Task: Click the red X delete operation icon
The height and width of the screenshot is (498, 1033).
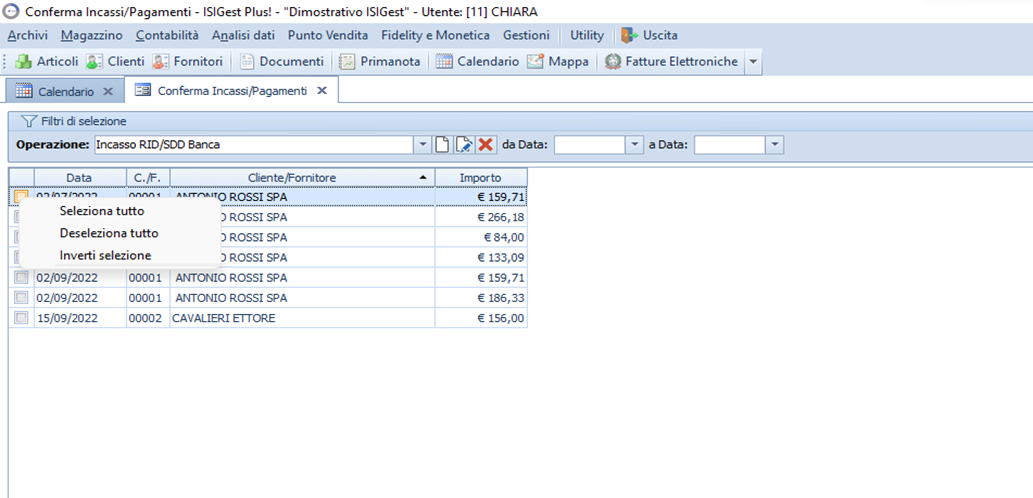Action: click(x=486, y=145)
